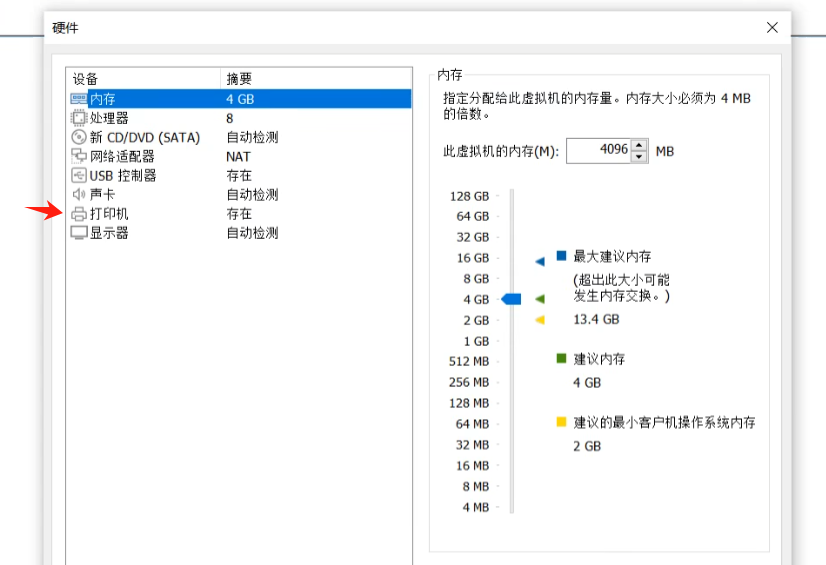826x565 pixels.
Task: Click 自动检测 summary for 声卡
Action: [252, 194]
